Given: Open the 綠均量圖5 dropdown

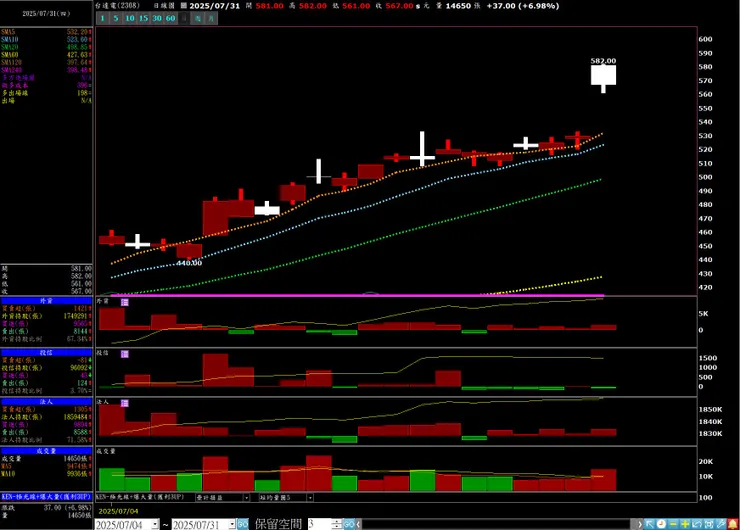Looking at the screenshot, I should coord(310,497).
